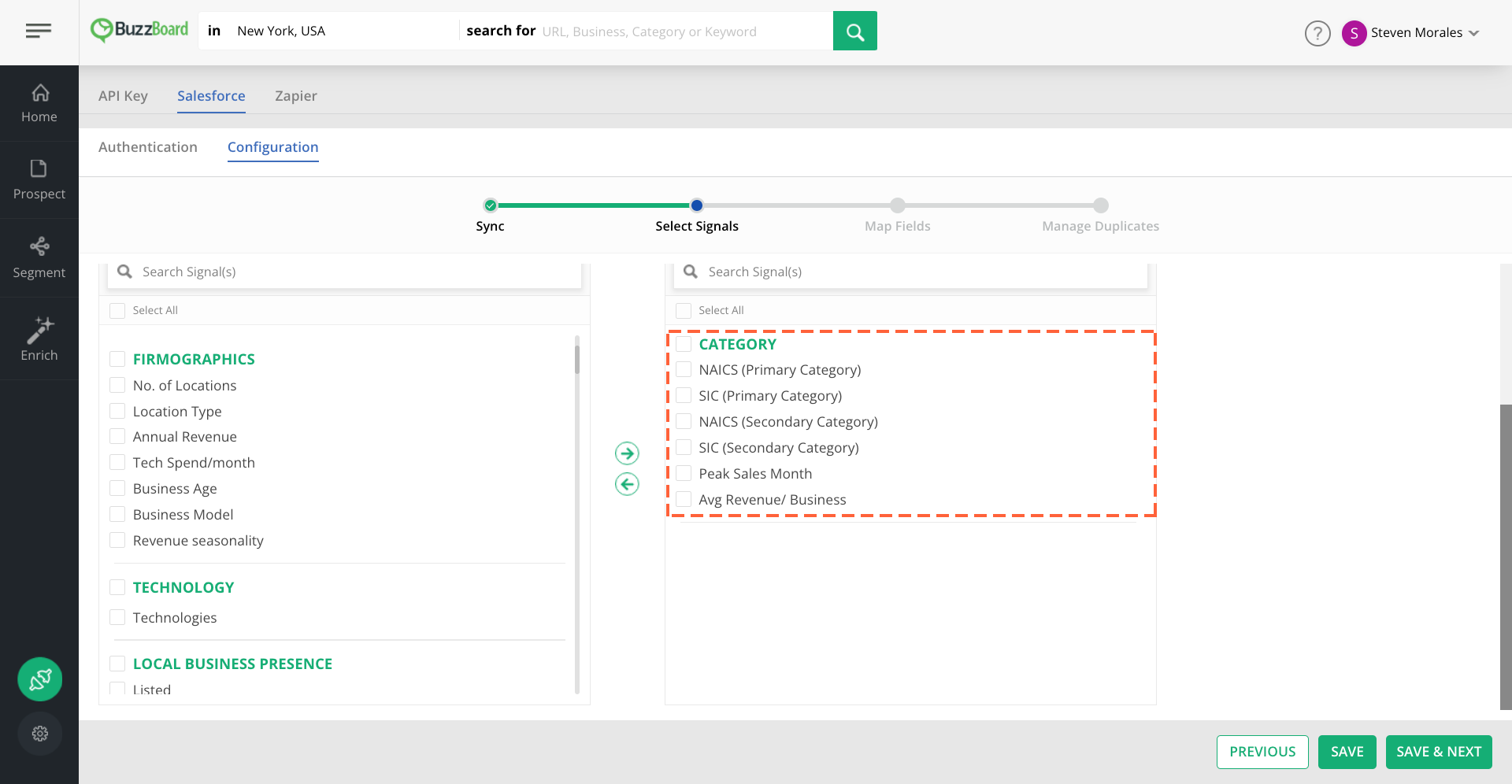Check Business Model

click(117, 514)
